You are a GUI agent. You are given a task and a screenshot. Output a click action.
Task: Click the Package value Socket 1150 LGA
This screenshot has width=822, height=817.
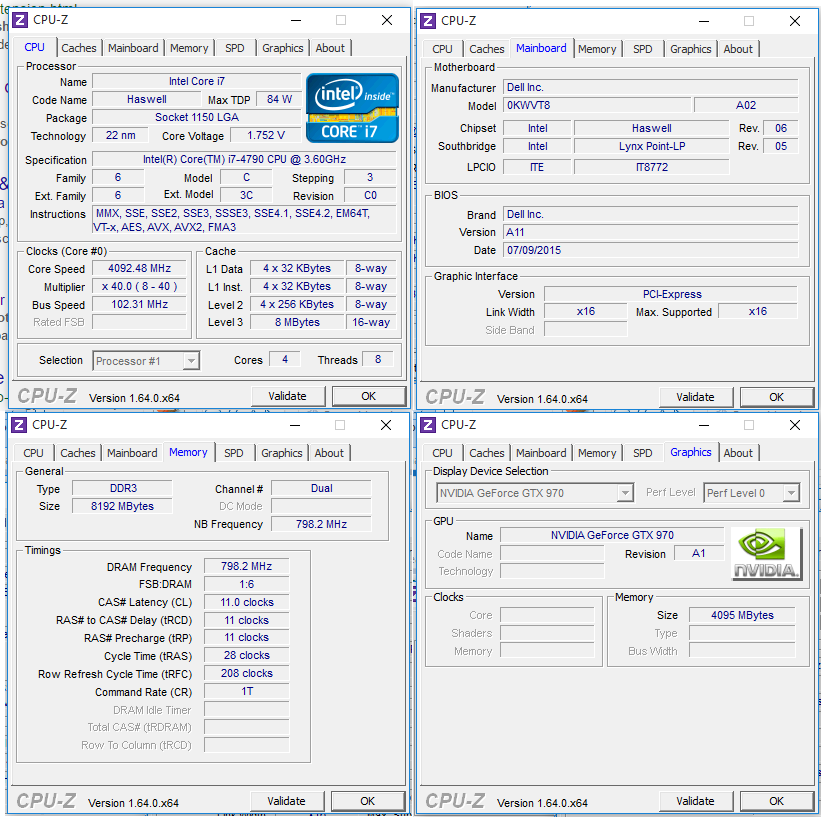point(197,117)
